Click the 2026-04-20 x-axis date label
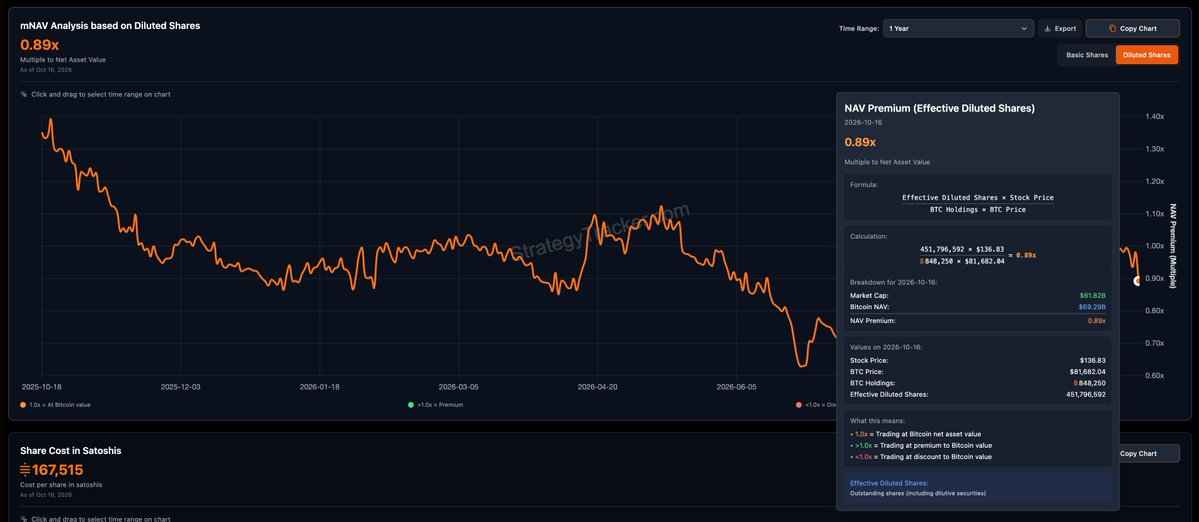 click(598, 387)
